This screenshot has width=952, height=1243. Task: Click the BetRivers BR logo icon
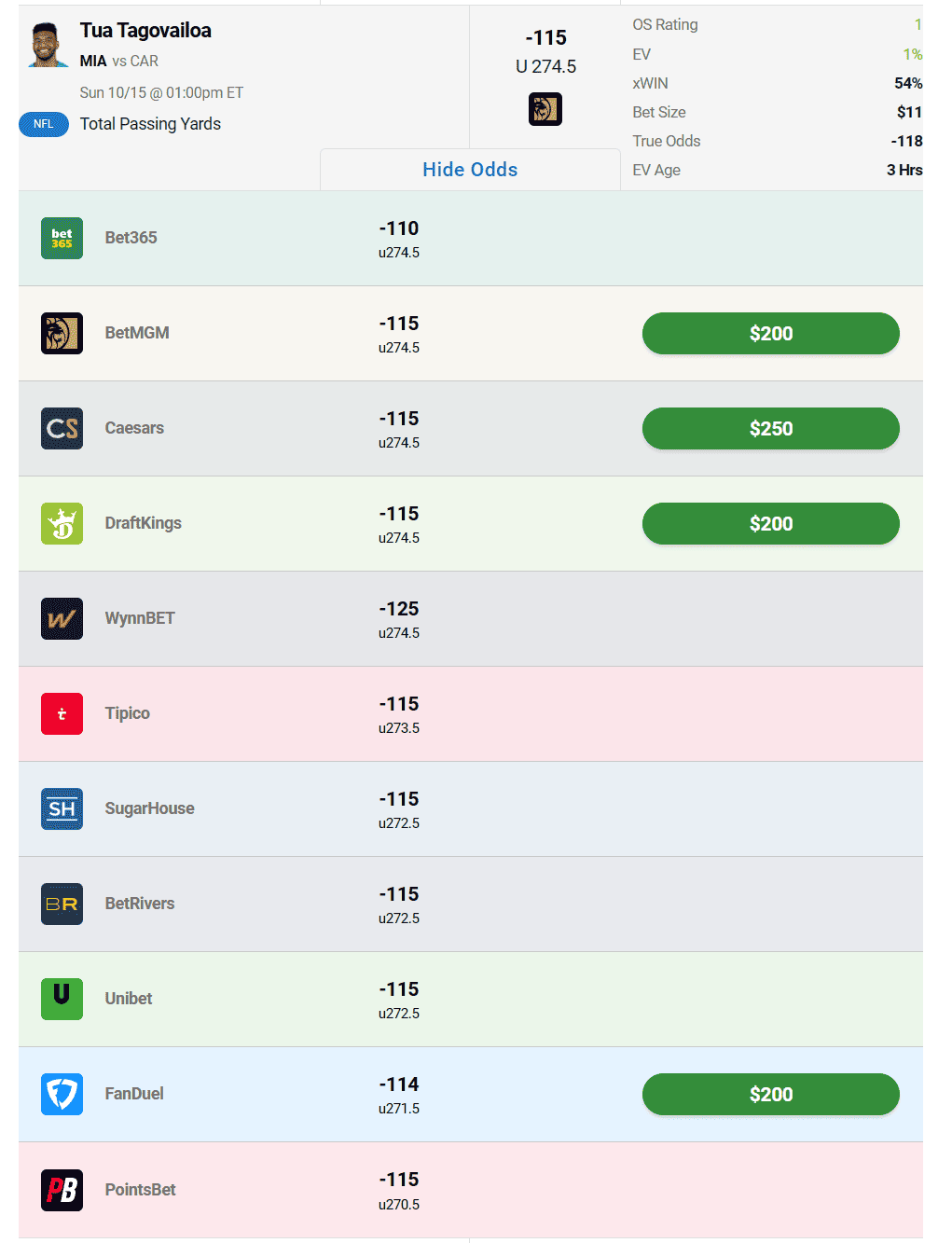click(x=62, y=904)
